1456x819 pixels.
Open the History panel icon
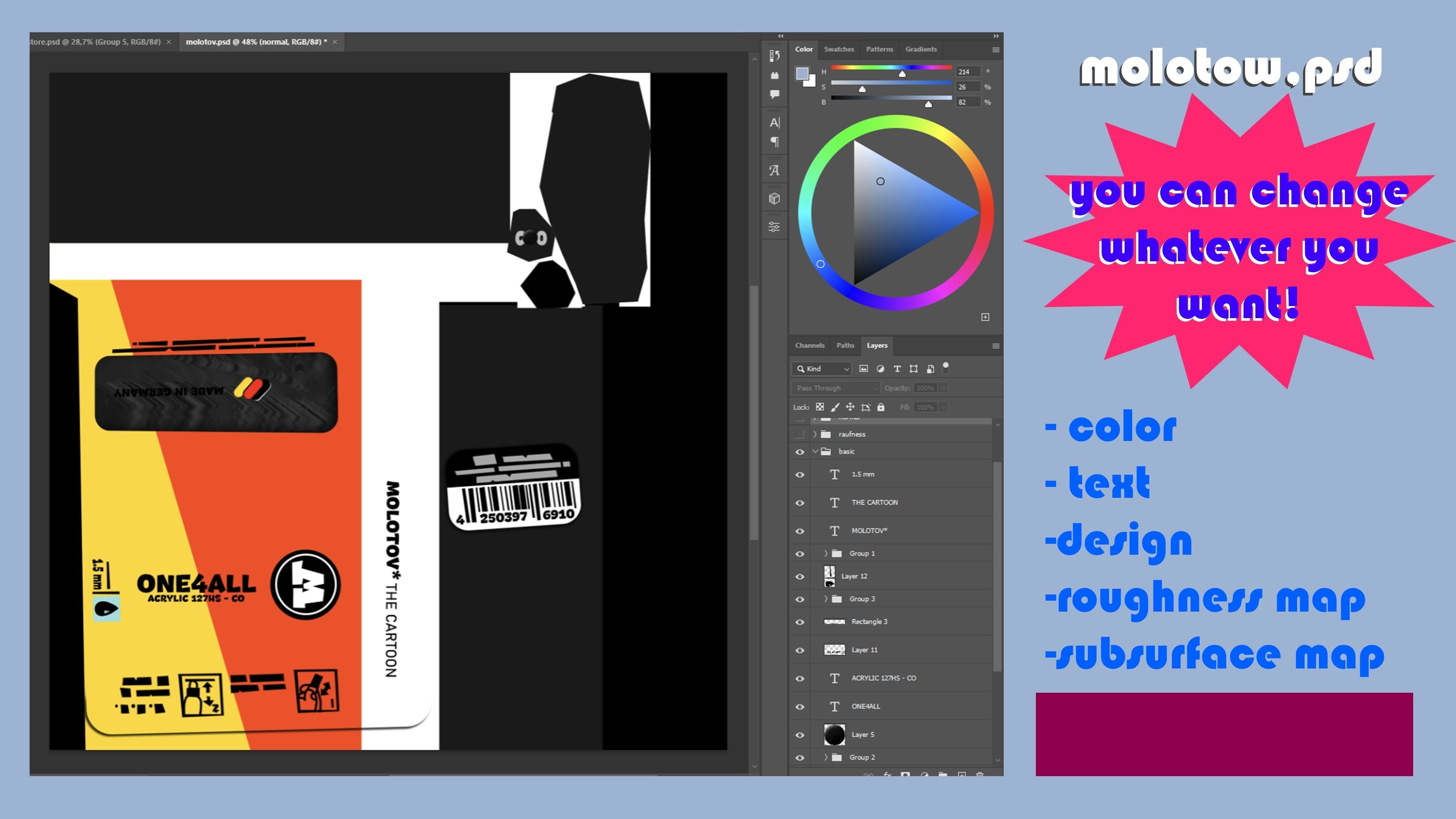click(x=774, y=55)
